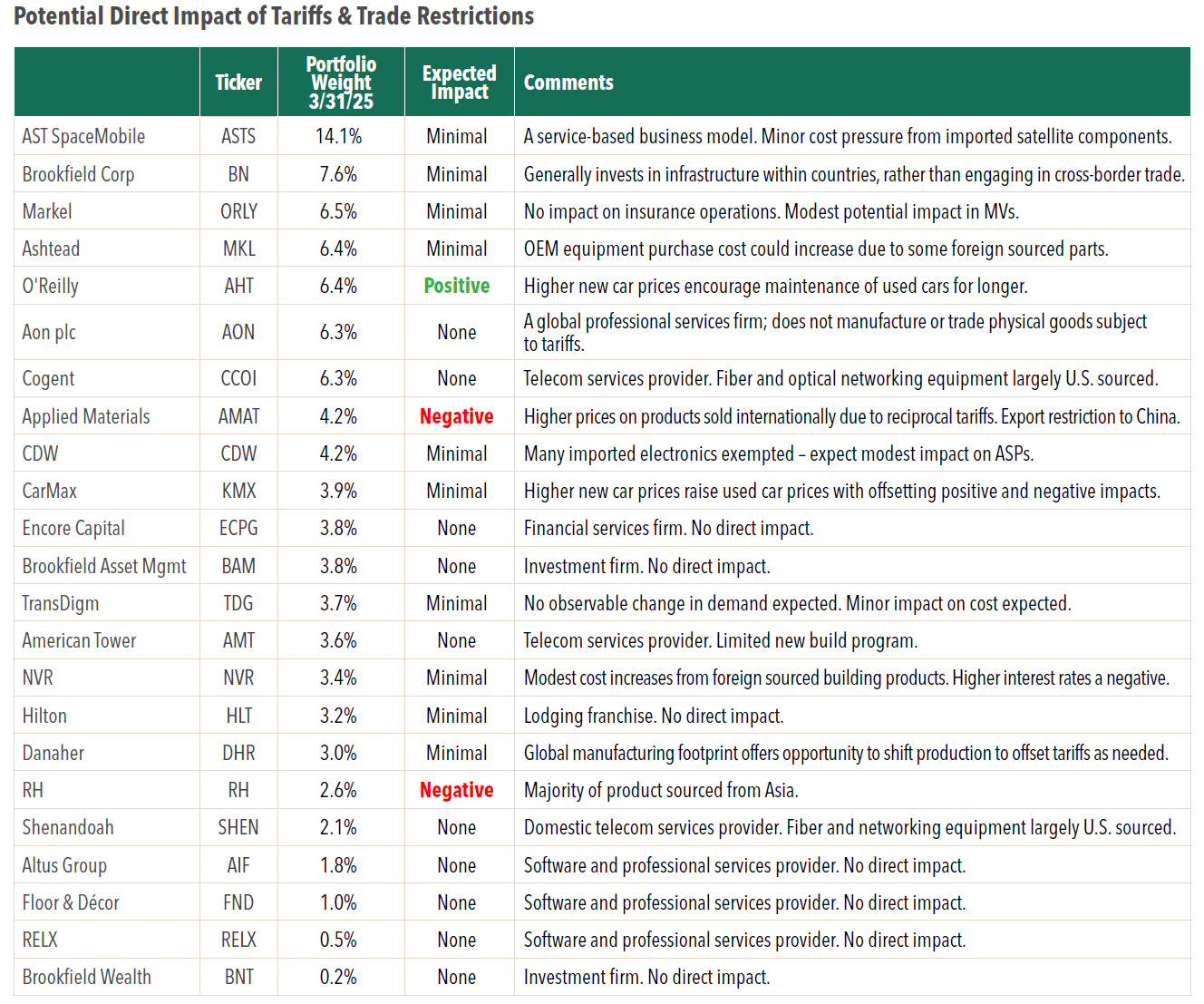Click the Ticker column header
Screen dimensions: 1204x1004
(238, 83)
